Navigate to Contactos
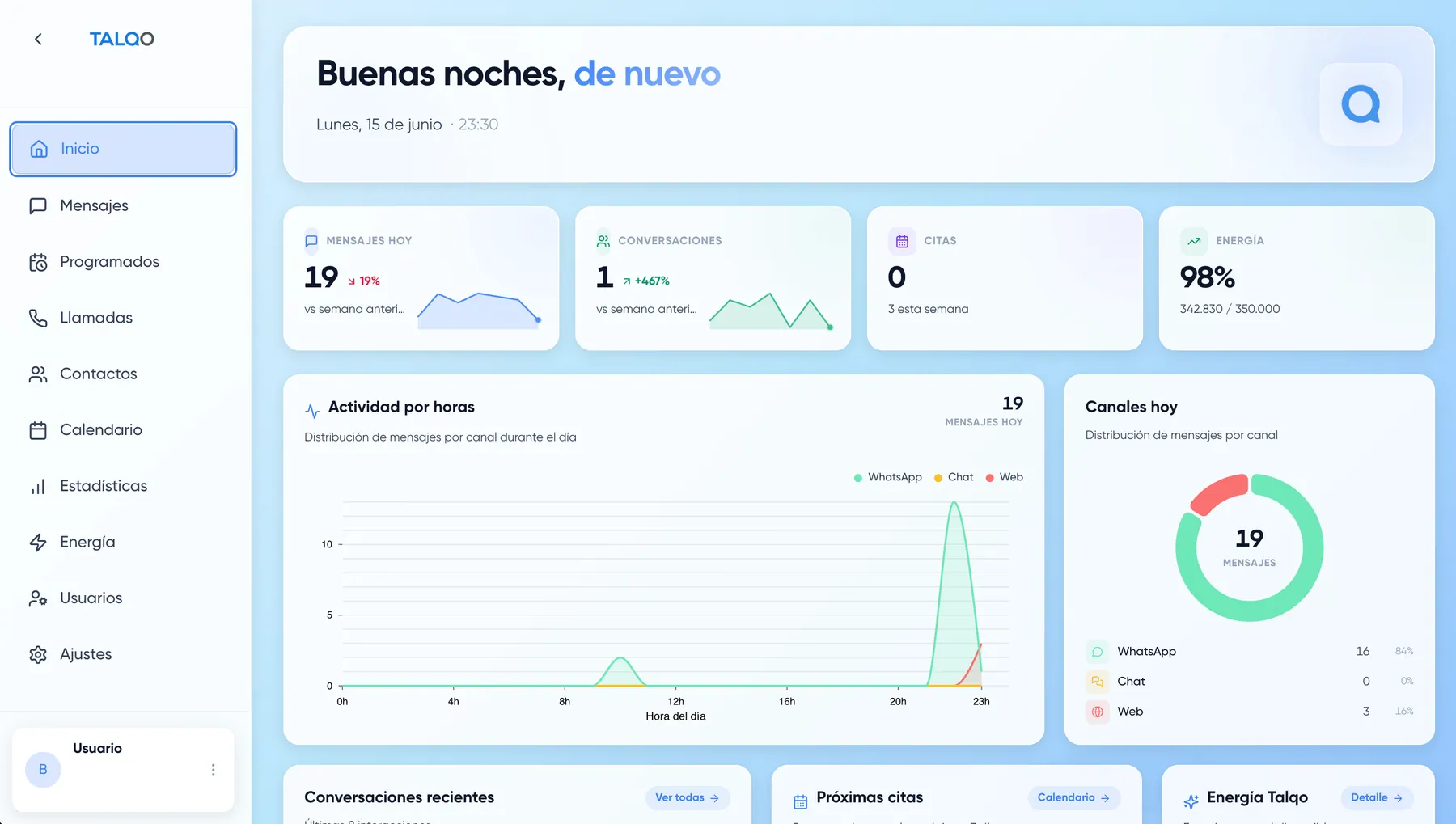The height and width of the screenshot is (824, 1456). pos(123,374)
